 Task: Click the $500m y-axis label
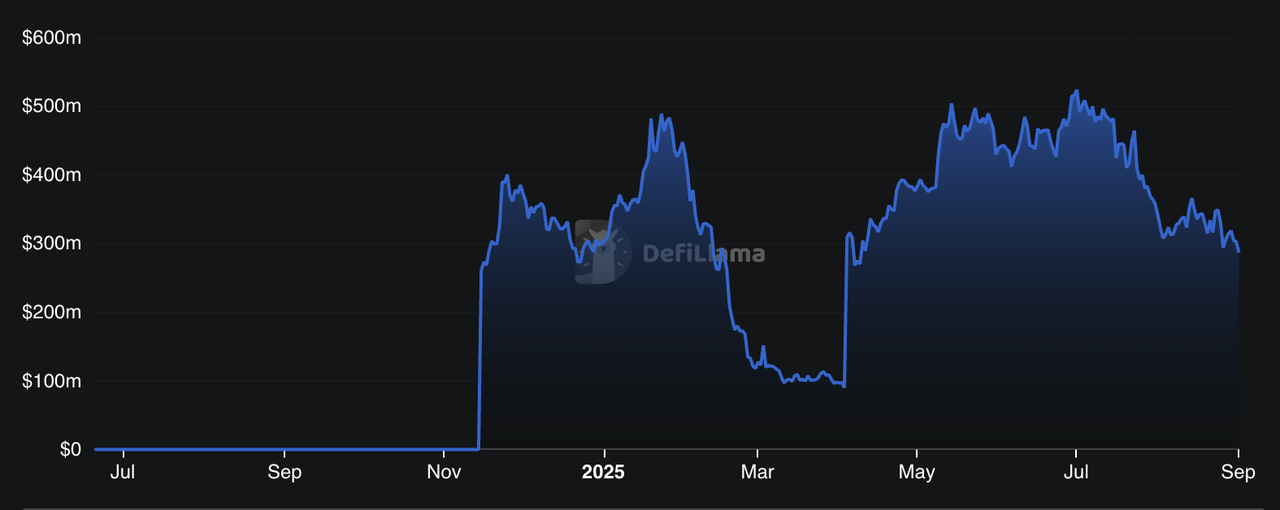(50, 107)
